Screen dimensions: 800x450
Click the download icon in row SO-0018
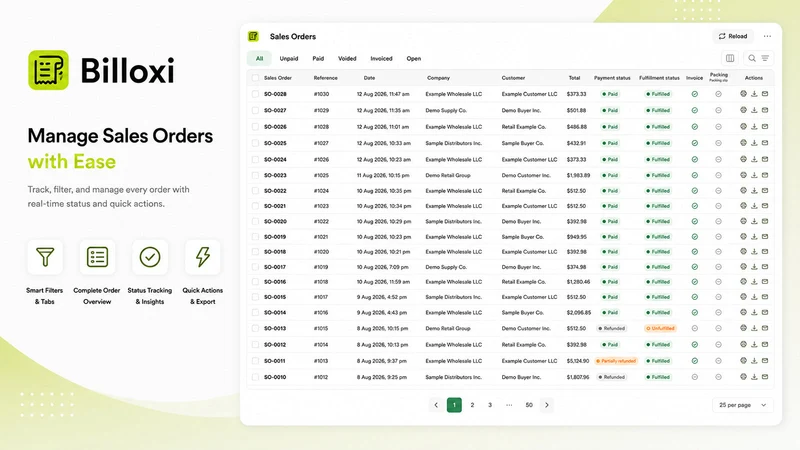[754, 252]
